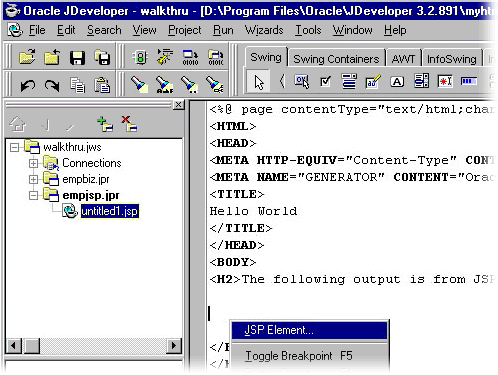Screen dimensions: 498x375
Task: Click the Run traffic light icon
Action: click(140, 57)
